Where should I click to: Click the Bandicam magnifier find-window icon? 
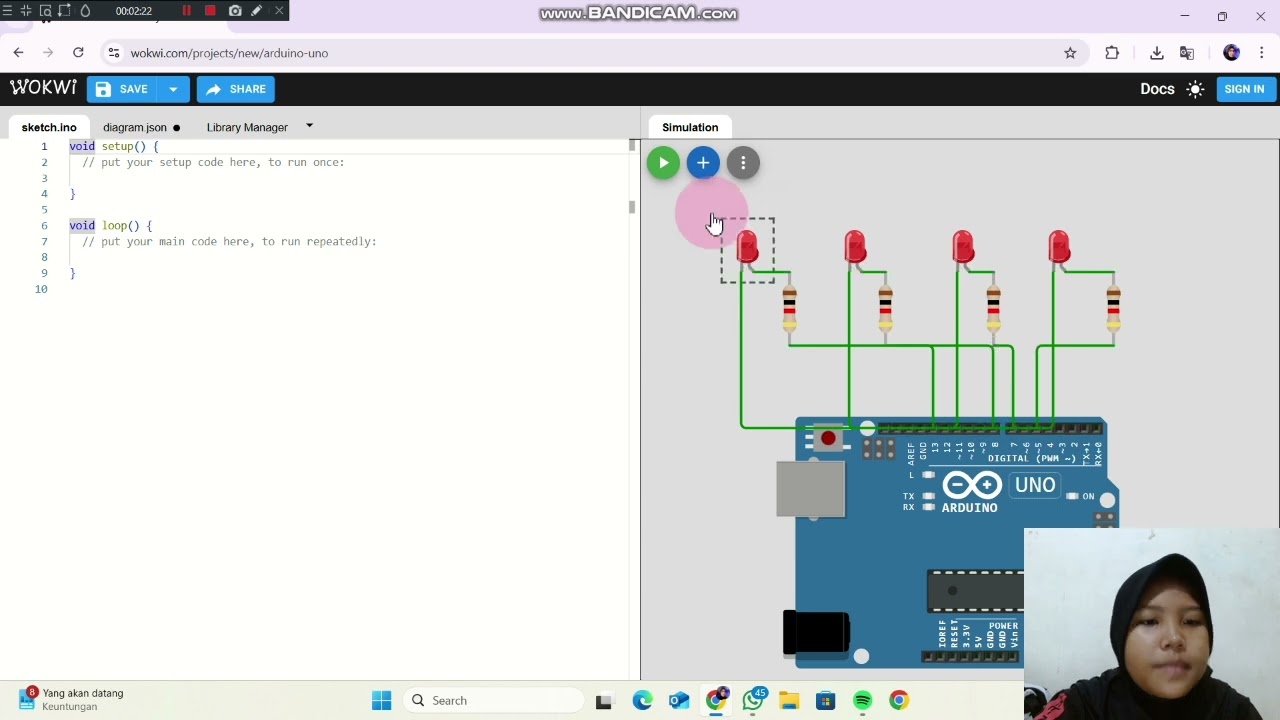tap(45, 11)
